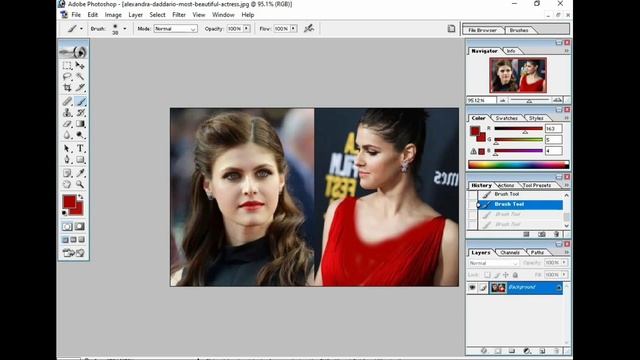Select the Blur tool

67,135
